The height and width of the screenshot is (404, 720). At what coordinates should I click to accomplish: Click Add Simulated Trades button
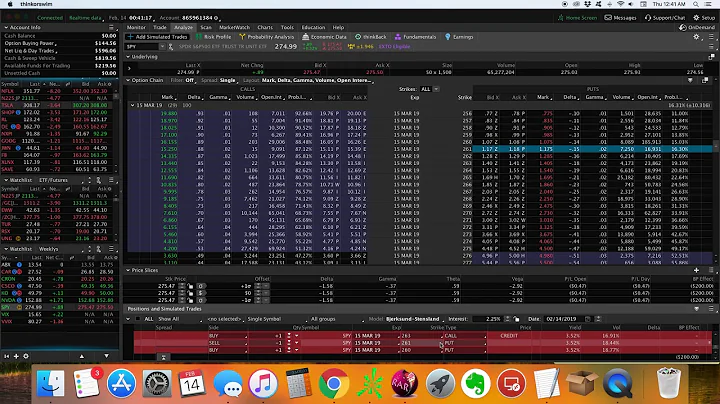[x=158, y=37]
